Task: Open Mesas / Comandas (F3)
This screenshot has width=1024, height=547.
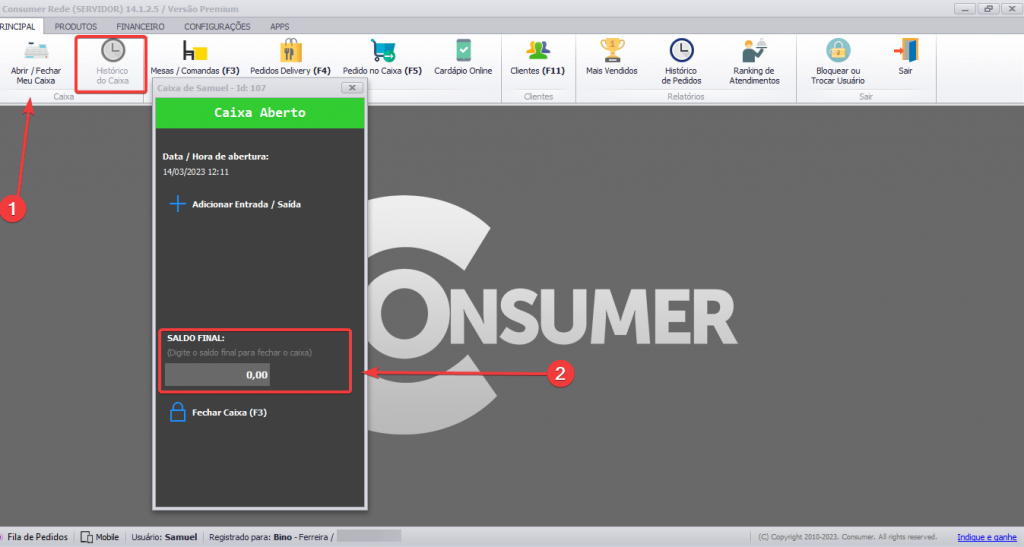Action: tap(194, 58)
